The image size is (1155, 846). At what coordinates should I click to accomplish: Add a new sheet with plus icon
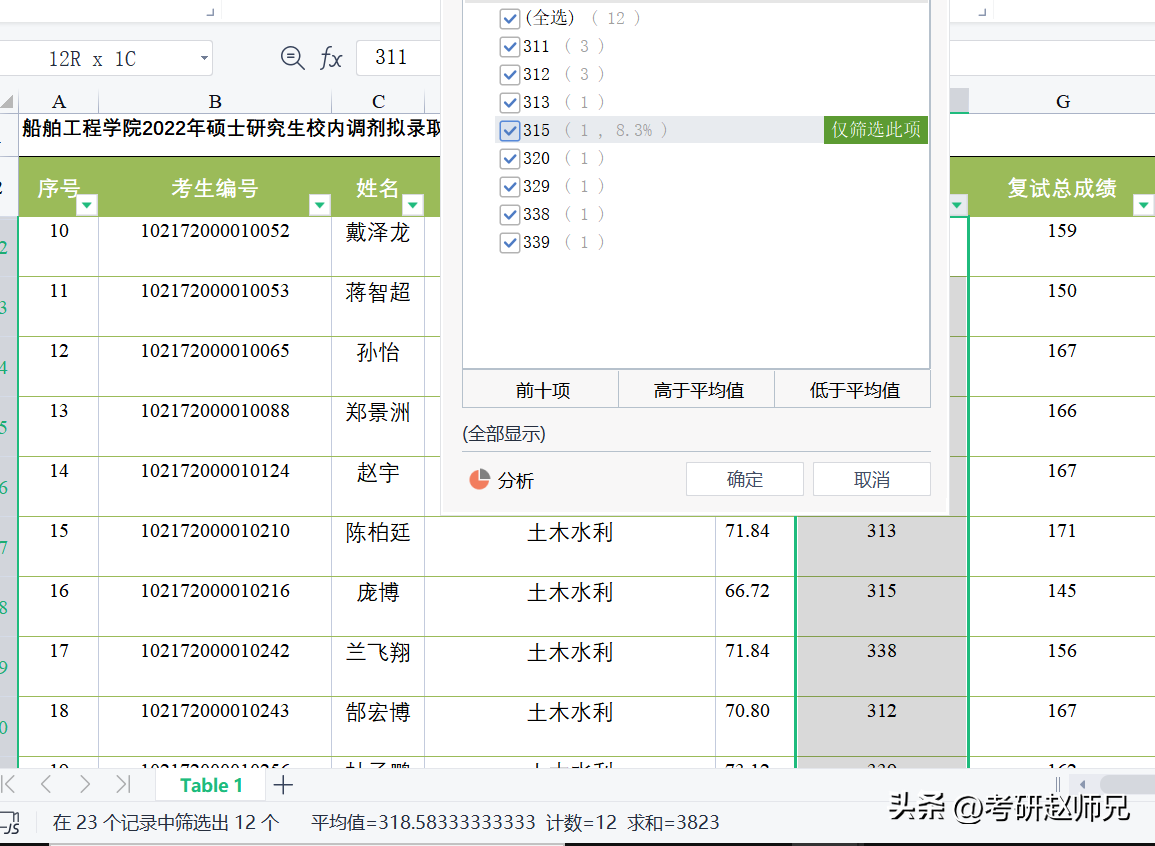click(283, 785)
